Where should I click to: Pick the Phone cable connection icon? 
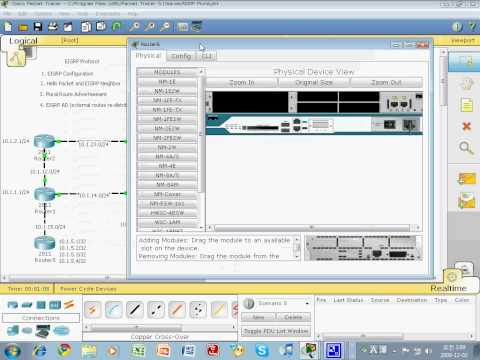pos(198,310)
